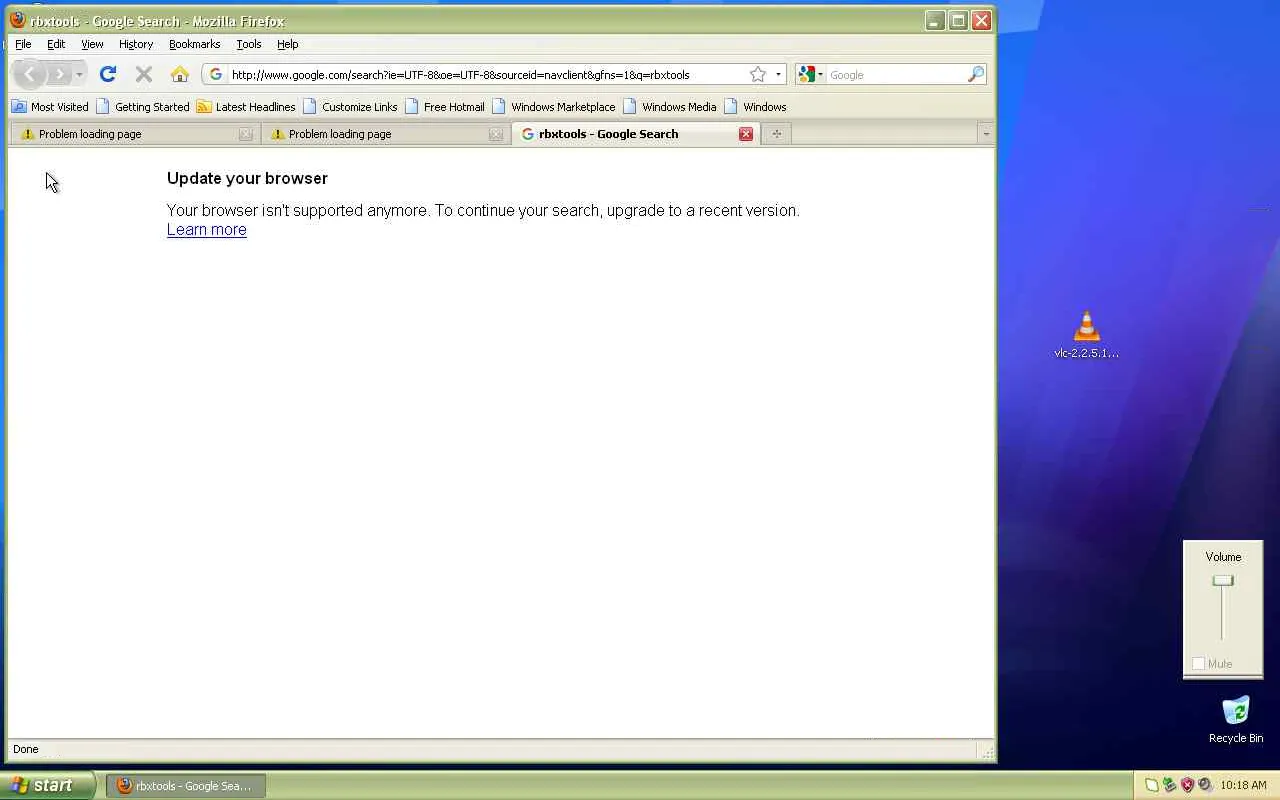Open the Windows Media bookmark
This screenshot has width=1280, height=800.
click(x=670, y=107)
